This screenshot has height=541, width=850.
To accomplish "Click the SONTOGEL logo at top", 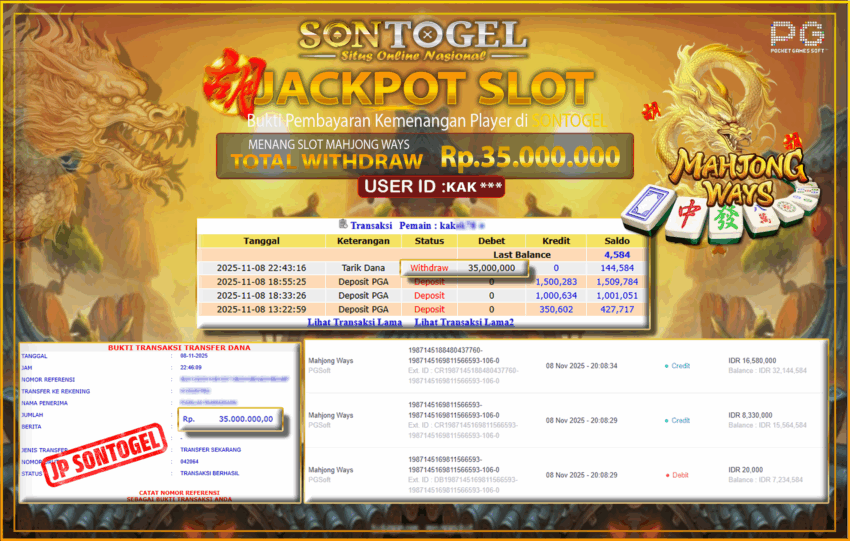I will click(413, 41).
